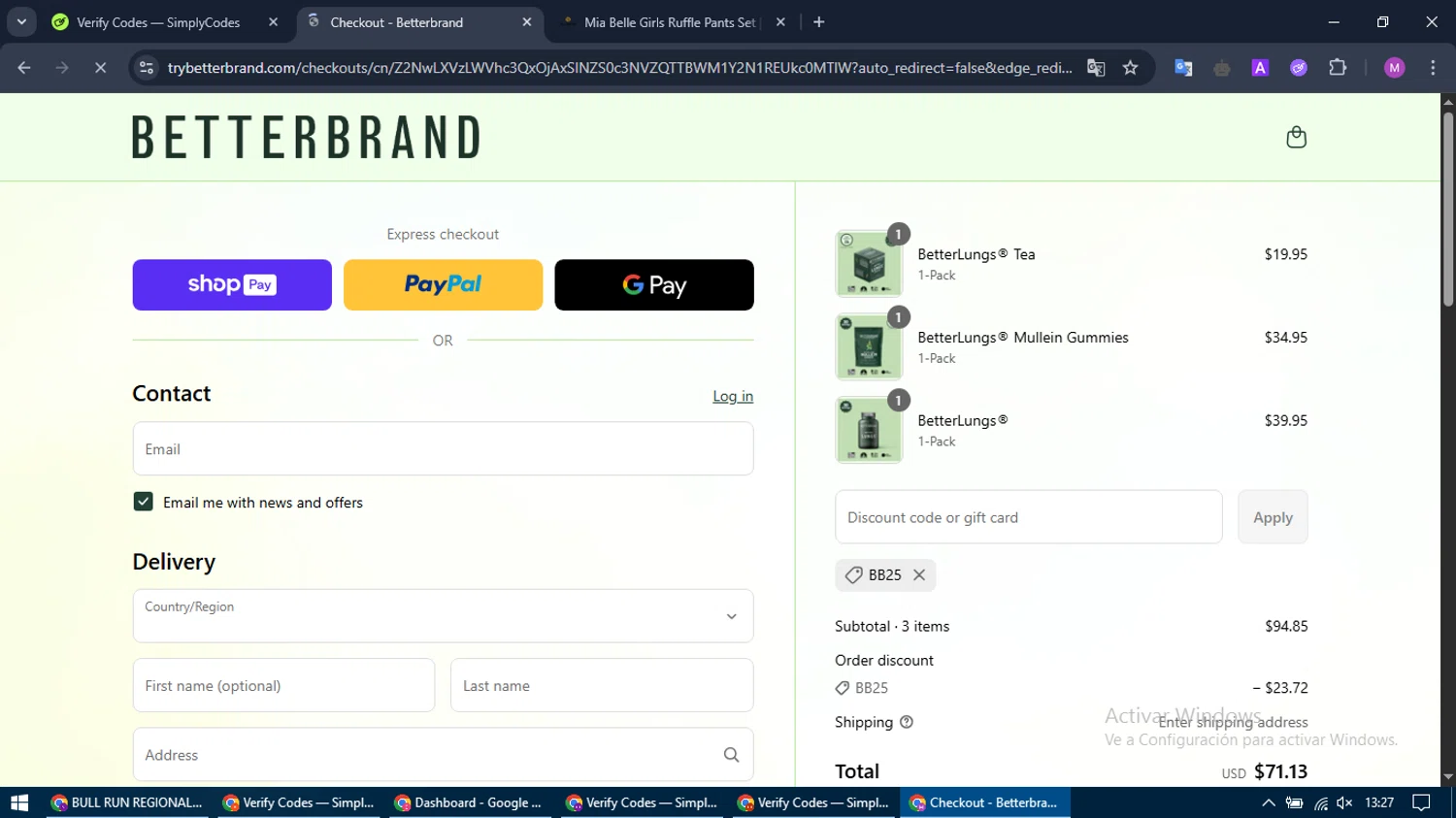Close the Verify Codes — SimplyCodes tab
The width and height of the screenshot is (1456, 818).
[273, 22]
